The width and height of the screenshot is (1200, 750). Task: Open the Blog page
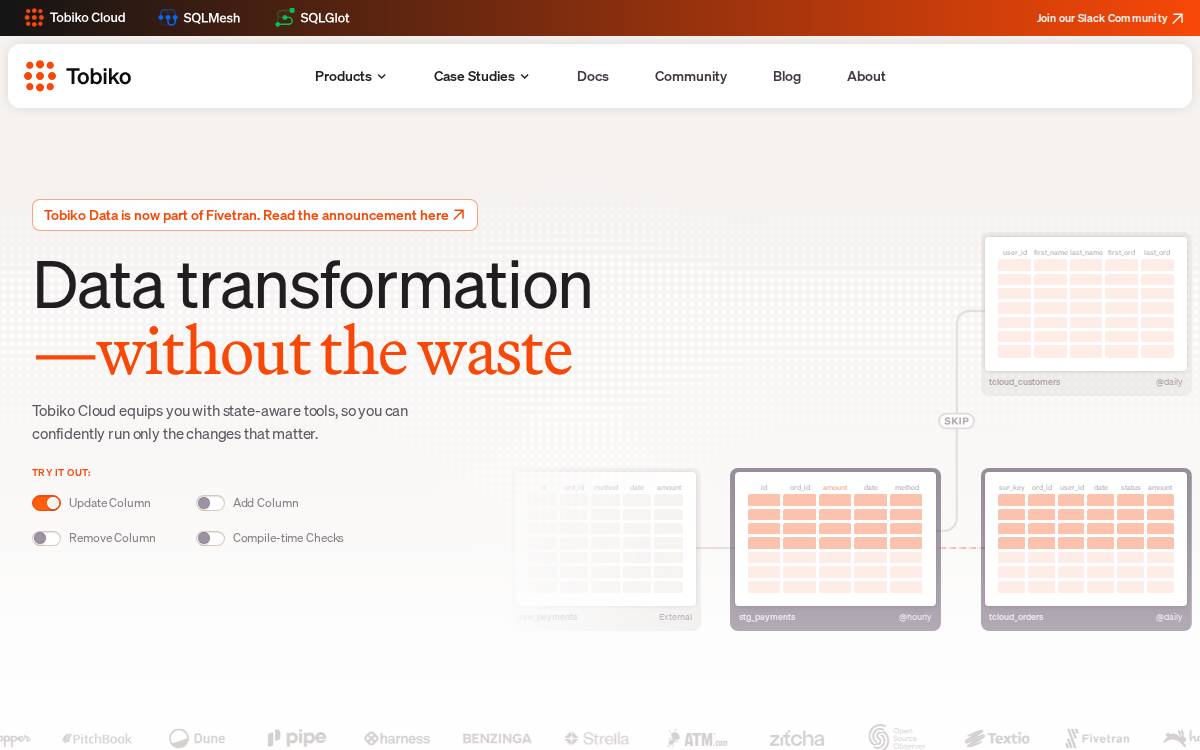pyautogui.click(x=787, y=76)
